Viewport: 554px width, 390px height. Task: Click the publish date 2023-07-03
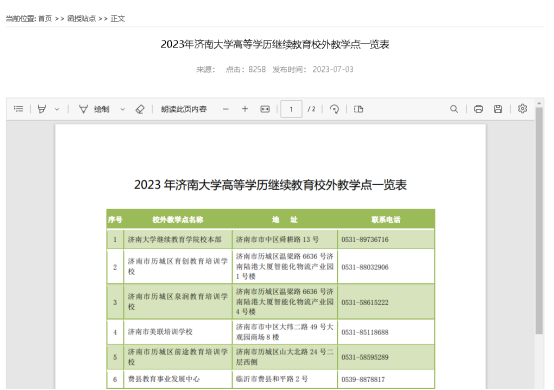[x=333, y=69]
